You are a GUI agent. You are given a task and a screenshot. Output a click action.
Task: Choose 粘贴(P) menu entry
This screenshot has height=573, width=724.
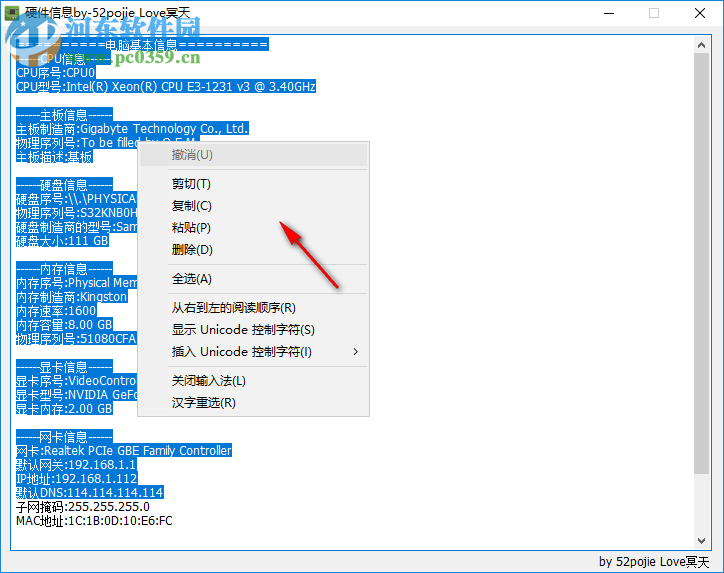(x=253, y=228)
